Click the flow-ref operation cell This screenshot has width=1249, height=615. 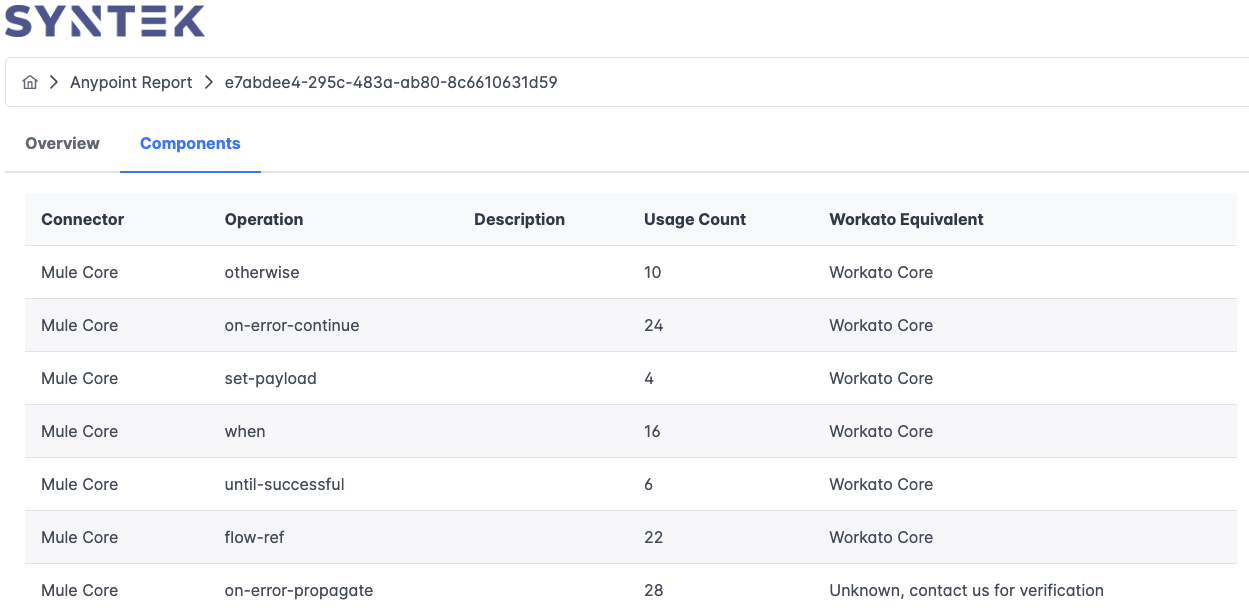click(254, 537)
